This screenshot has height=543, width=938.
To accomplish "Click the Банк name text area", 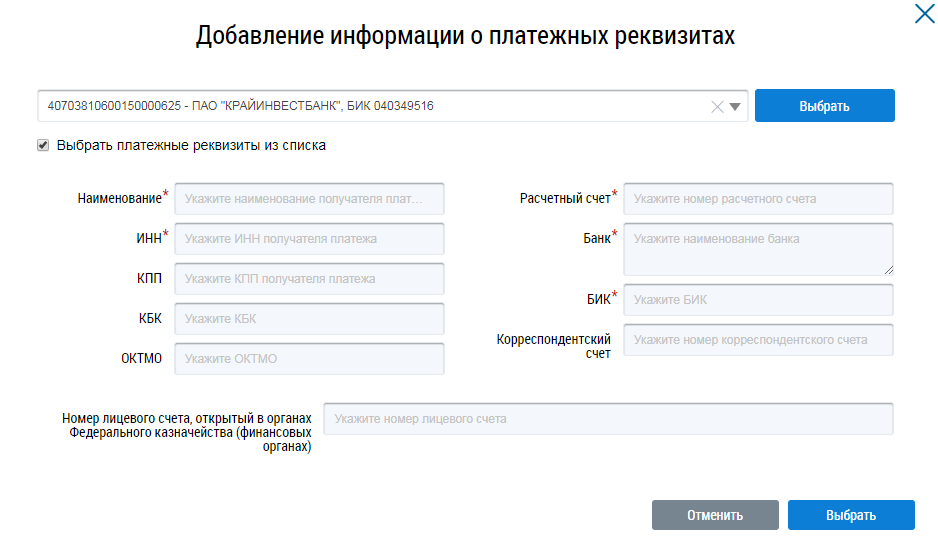I will coord(758,248).
